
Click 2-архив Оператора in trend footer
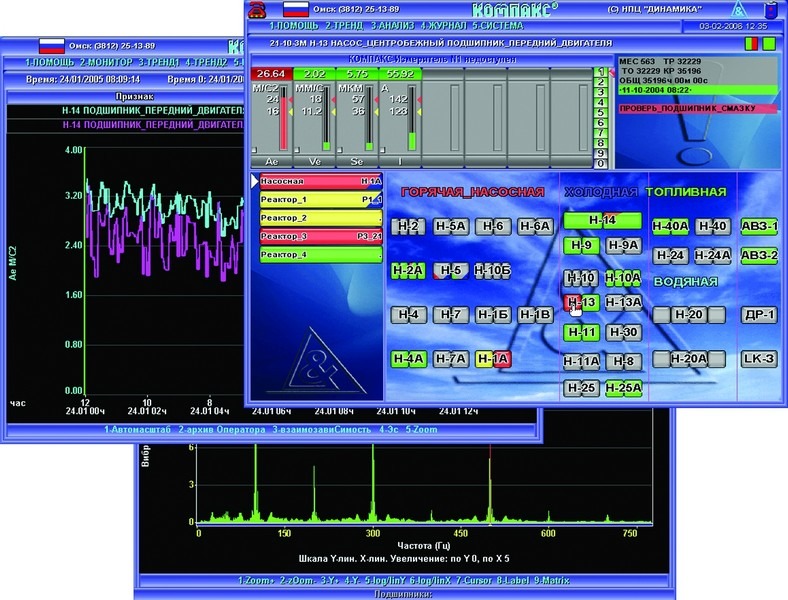click(x=222, y=430)
